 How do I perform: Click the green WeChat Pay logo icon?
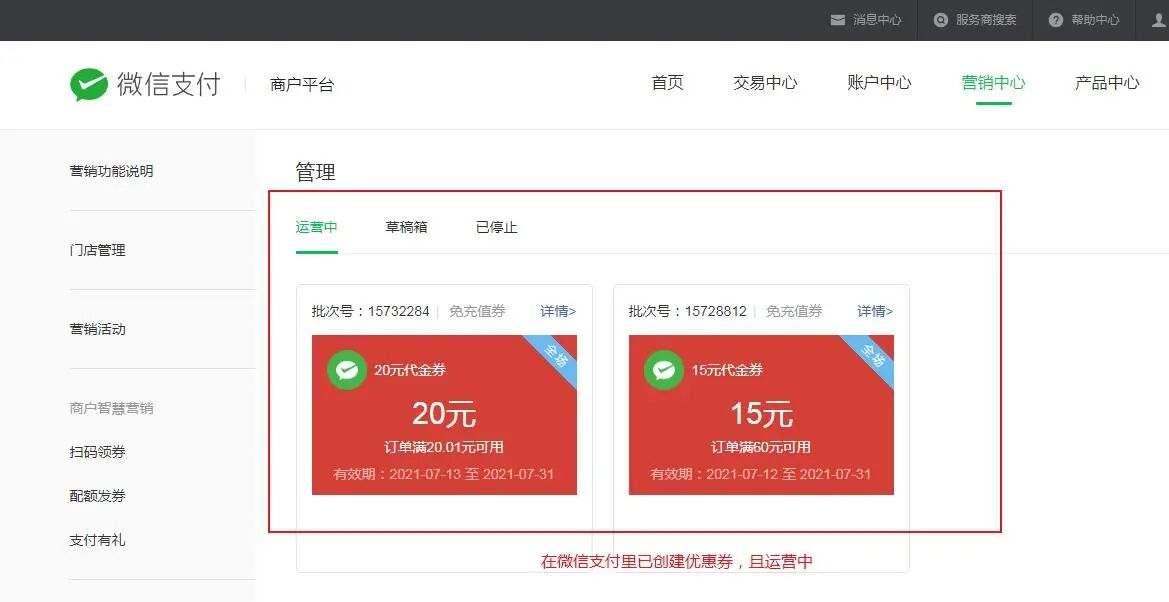[89, 84]
